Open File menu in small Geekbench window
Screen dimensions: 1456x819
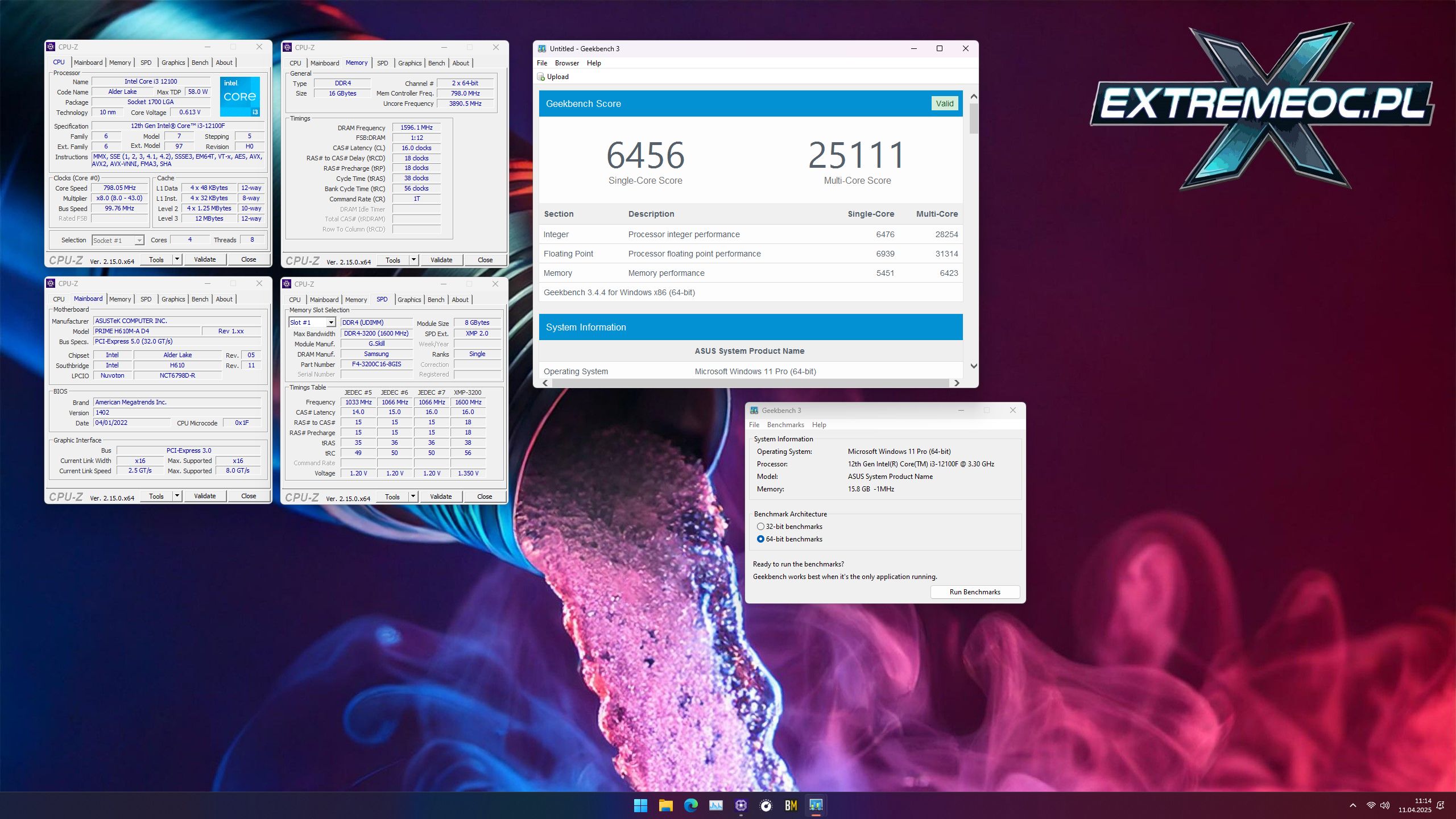754,425
